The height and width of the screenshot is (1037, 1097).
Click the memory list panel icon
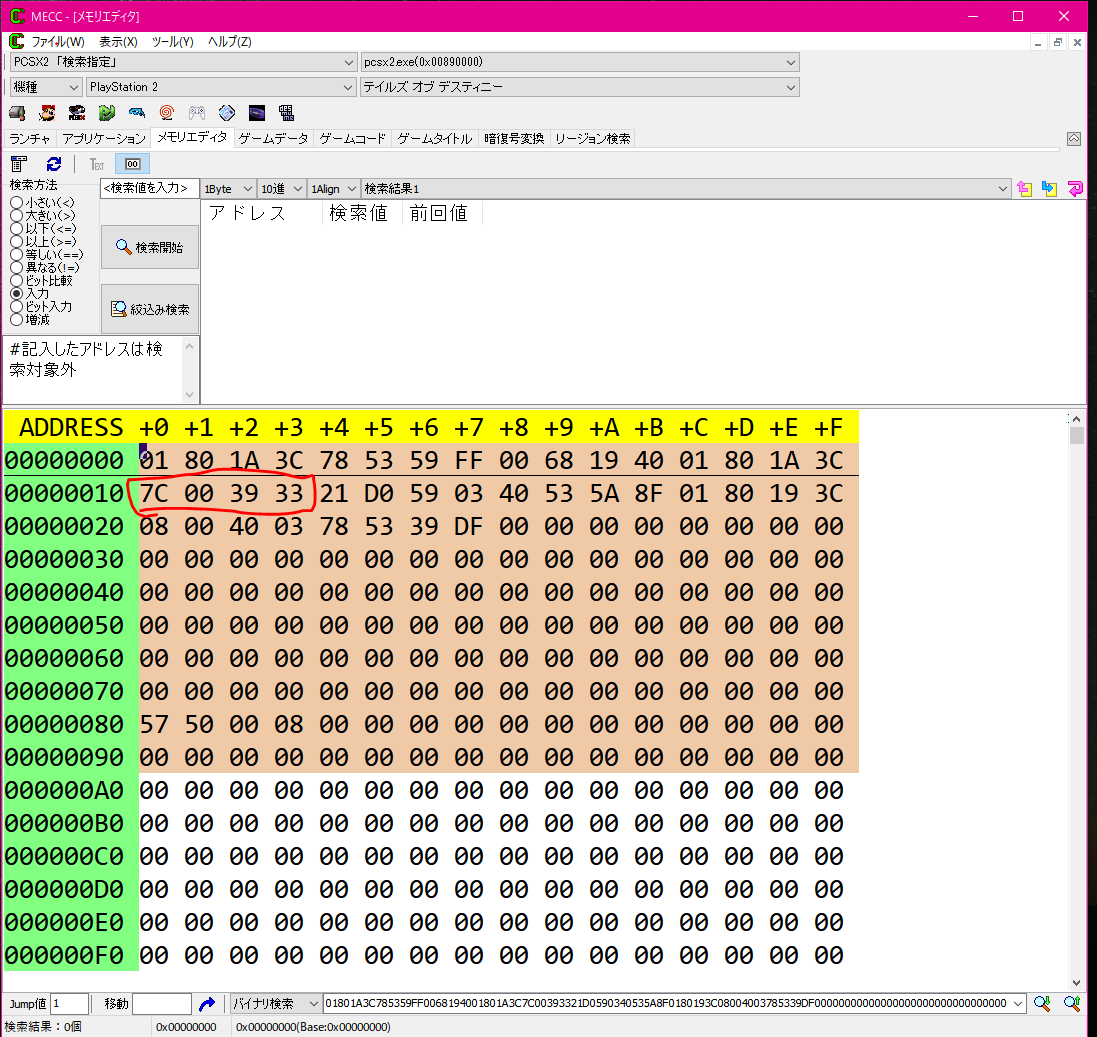pos(19,164)
